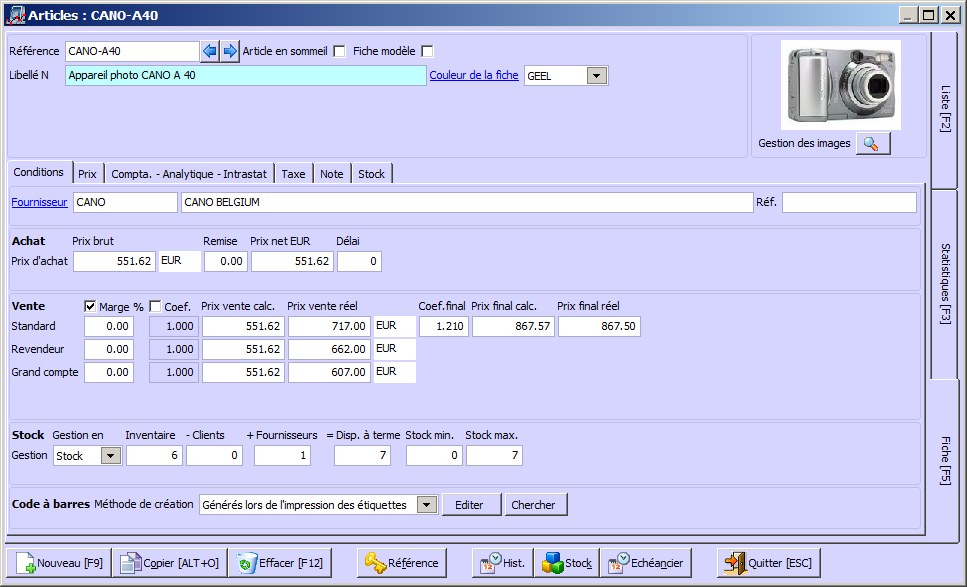Enable Article en sommeil checkbox
The width and height of the screenshot is (967, 587).
point(339,51)
